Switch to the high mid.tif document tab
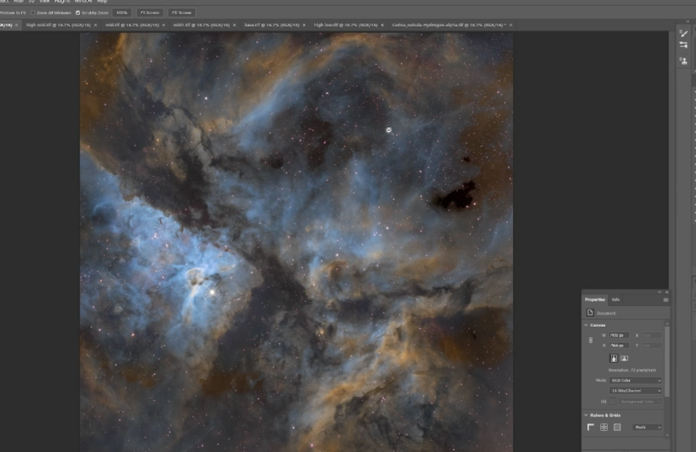The height and width of the screenshot is (452, 696). 58,25
